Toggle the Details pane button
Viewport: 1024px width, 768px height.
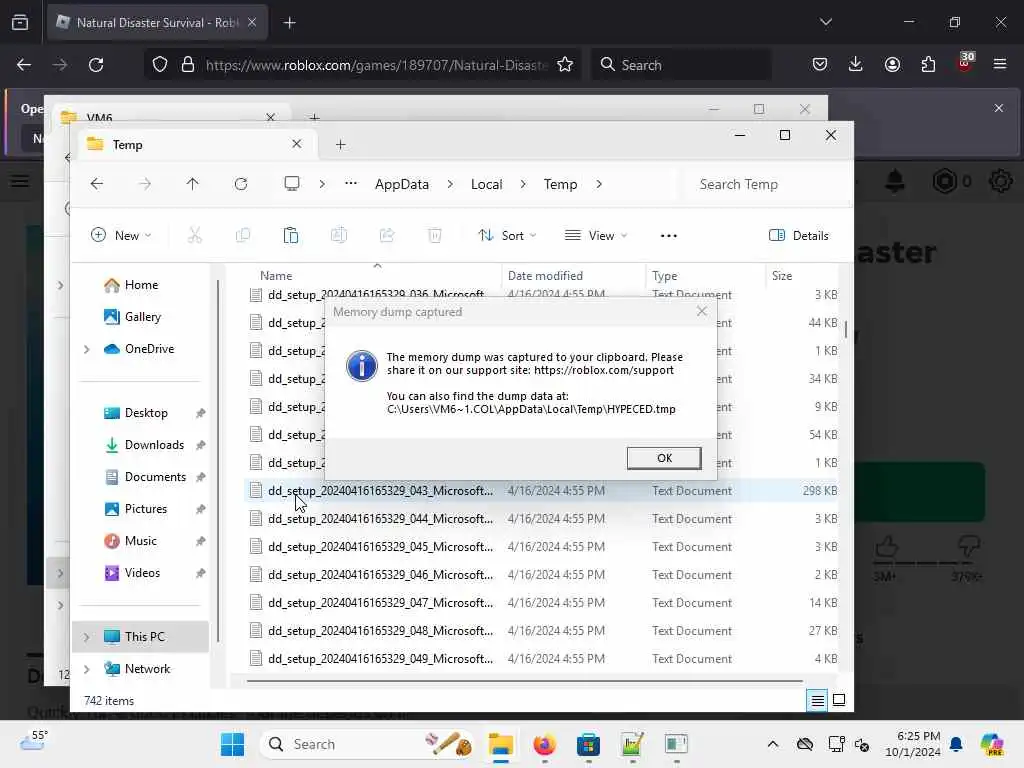[x=799, y=235]
